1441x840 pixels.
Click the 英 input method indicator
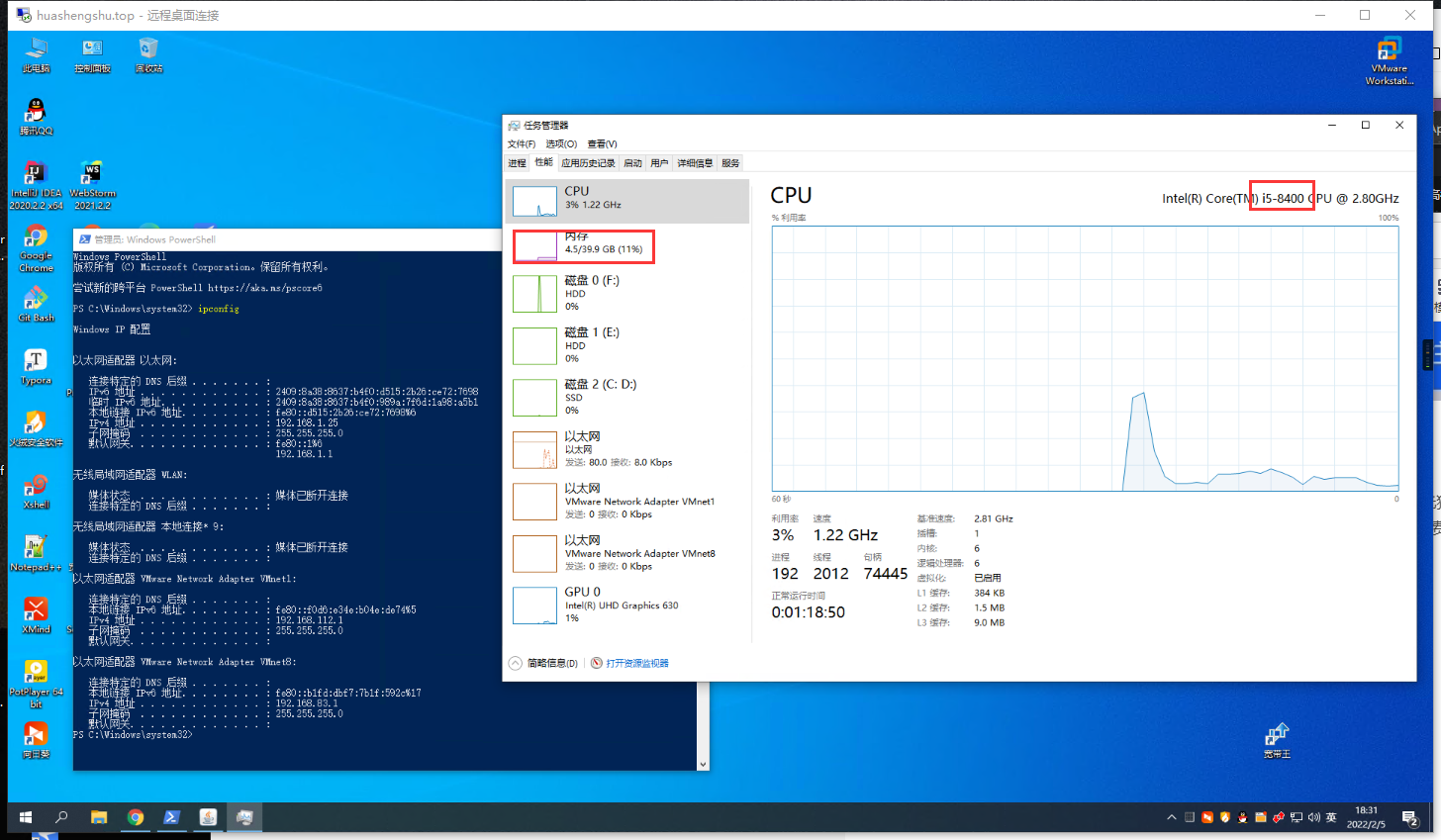pos(1331,817)
